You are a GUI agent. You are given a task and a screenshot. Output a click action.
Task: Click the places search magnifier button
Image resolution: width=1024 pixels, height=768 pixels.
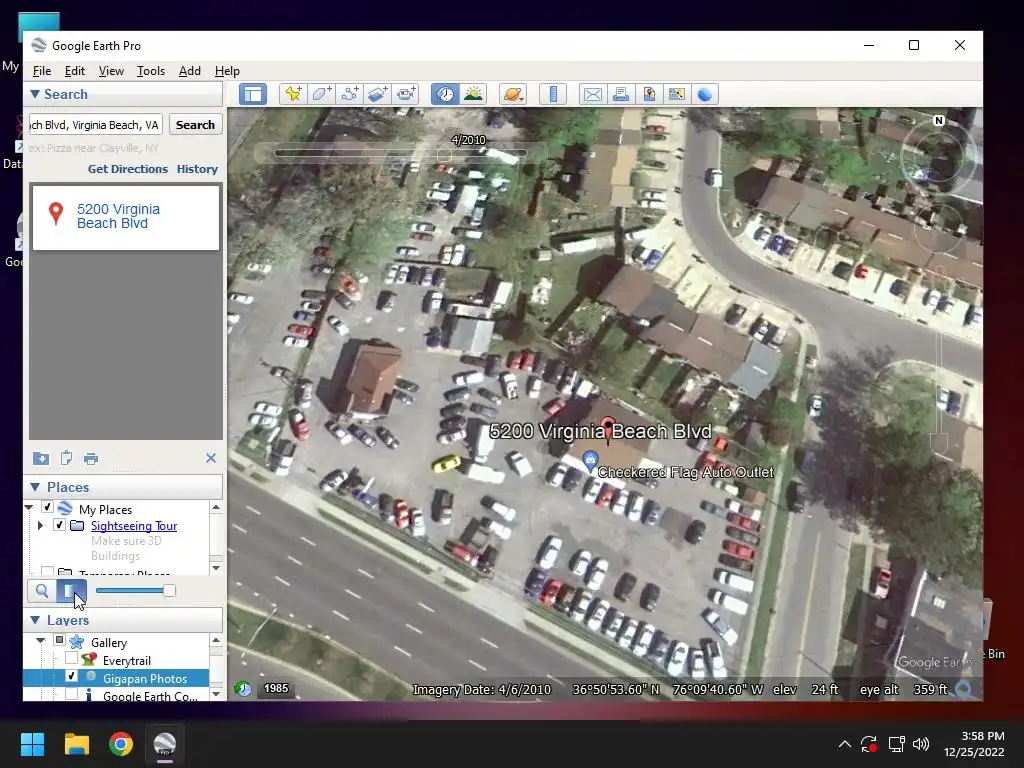(x=42, y=591)
